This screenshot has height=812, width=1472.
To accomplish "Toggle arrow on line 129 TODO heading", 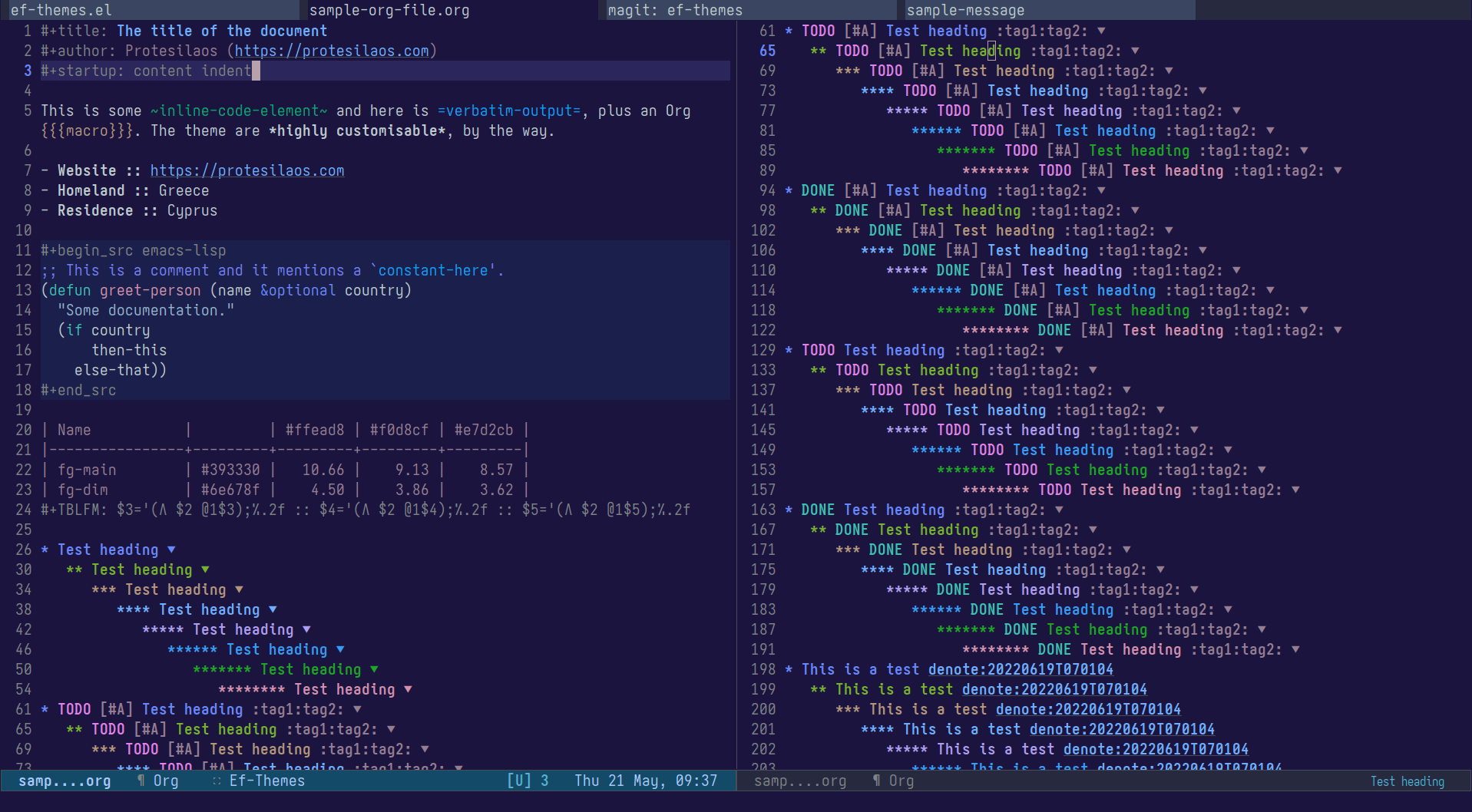I will click(1059, 350).
